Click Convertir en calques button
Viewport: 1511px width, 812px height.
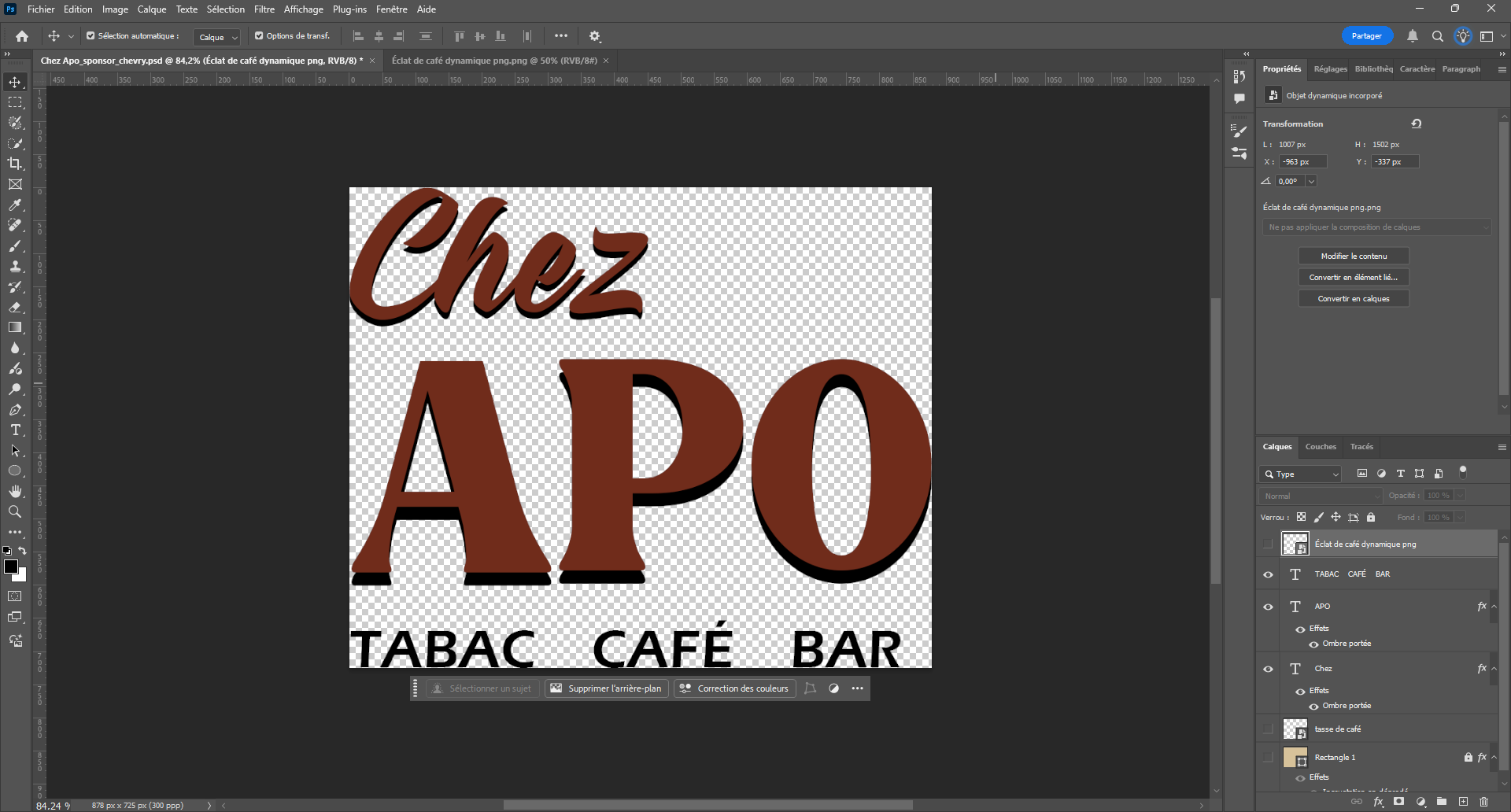coord(1354,299)
